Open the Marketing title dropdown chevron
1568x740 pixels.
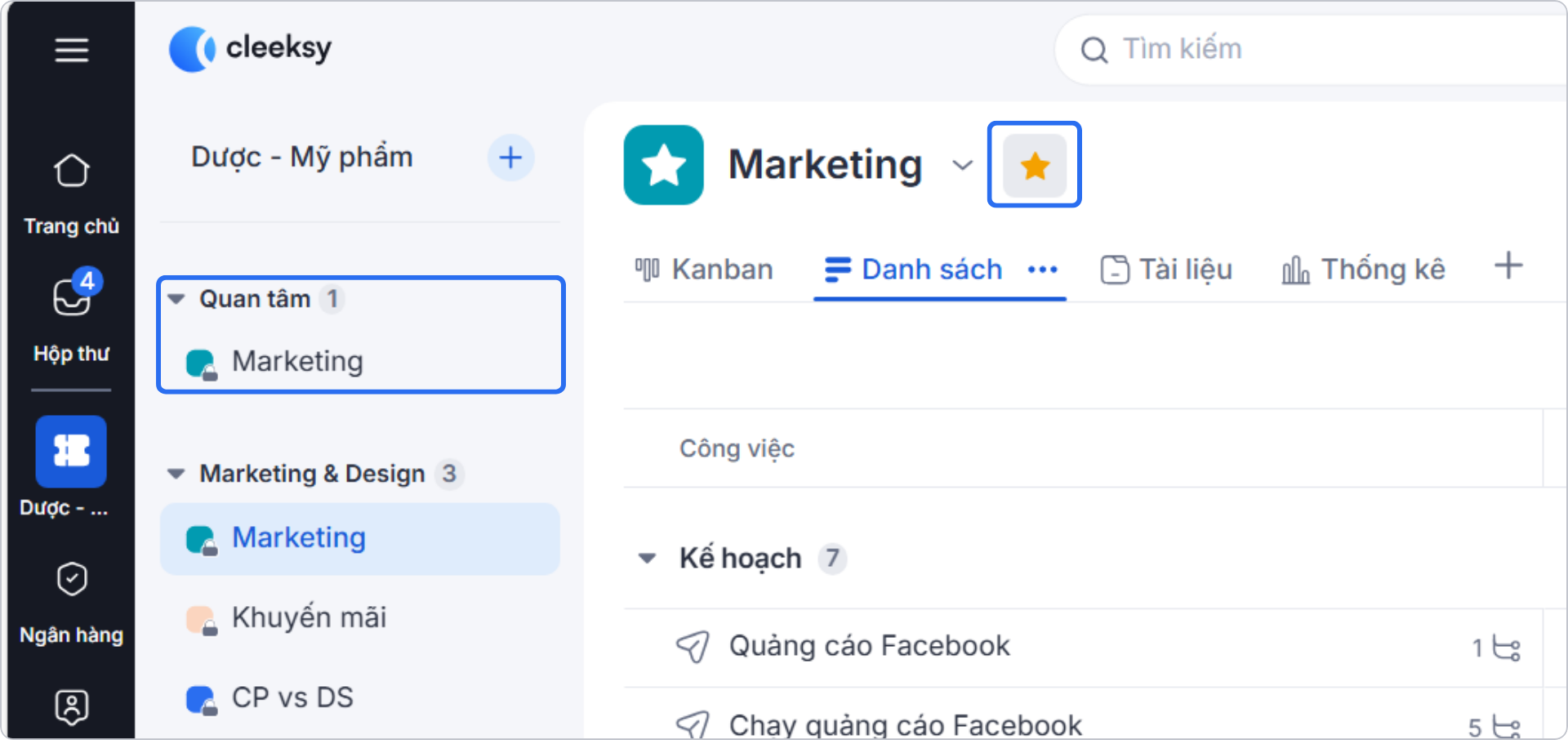(x=963, y=166)
